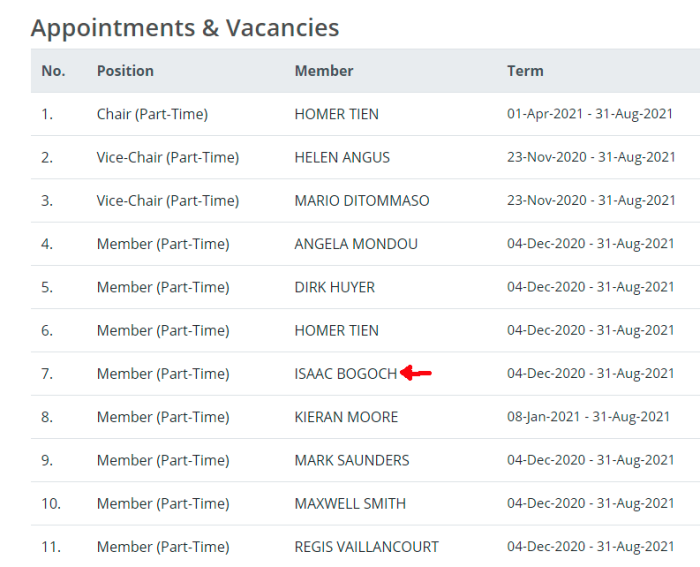Select member HOMER TIEN in Chair row
Image resolution: width=700 pixels, height=567 pixels.
pos(337,114)
